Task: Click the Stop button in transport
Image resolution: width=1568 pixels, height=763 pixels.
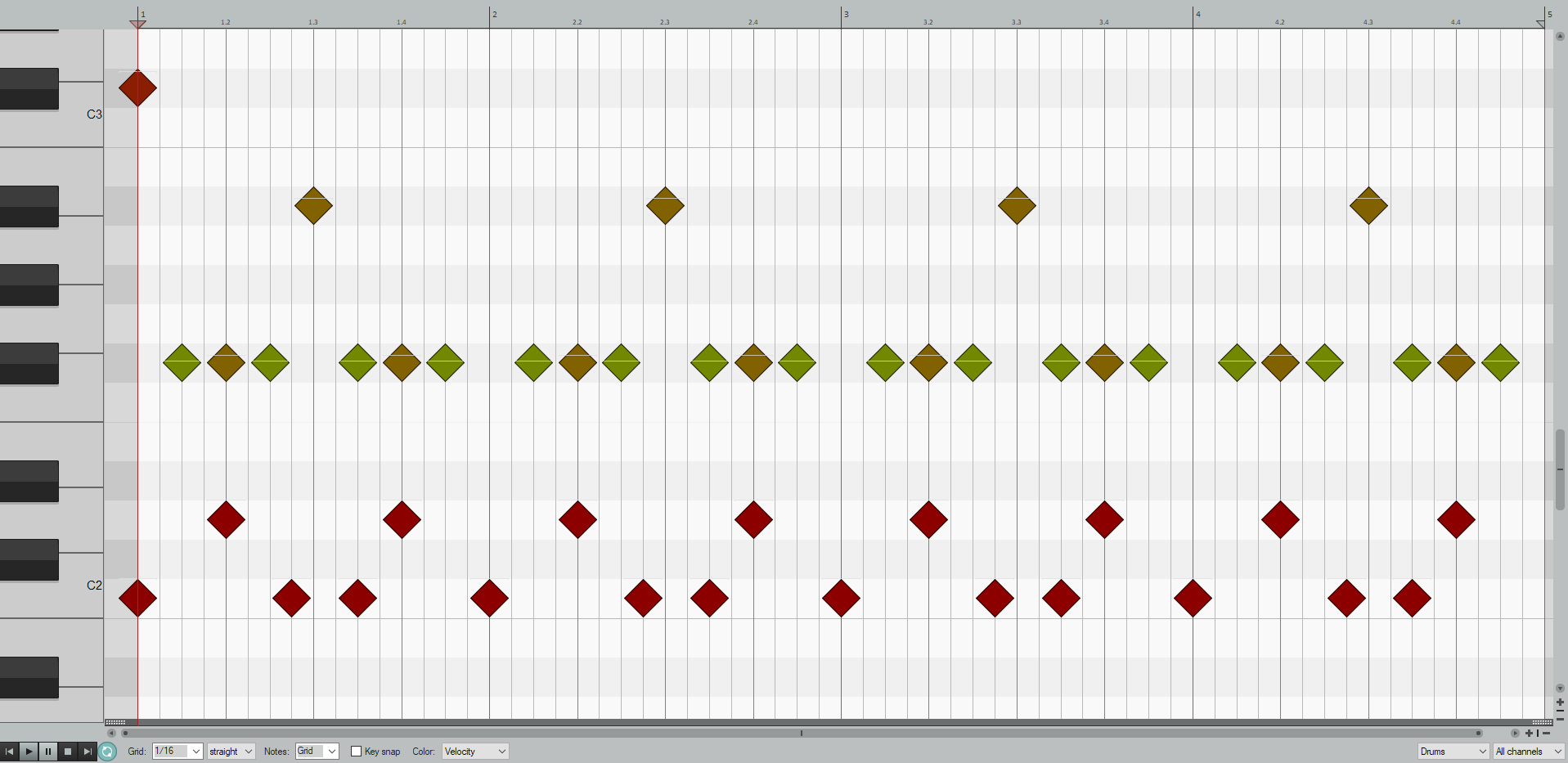Action: [x=68, y=752]
